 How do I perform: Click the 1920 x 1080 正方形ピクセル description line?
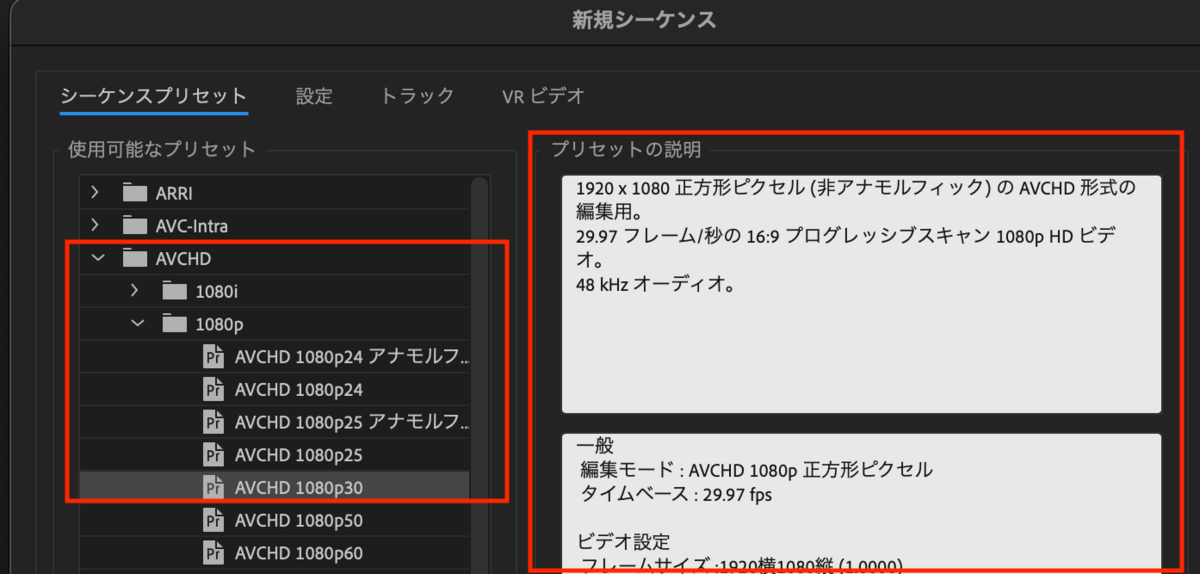point(856,200)
